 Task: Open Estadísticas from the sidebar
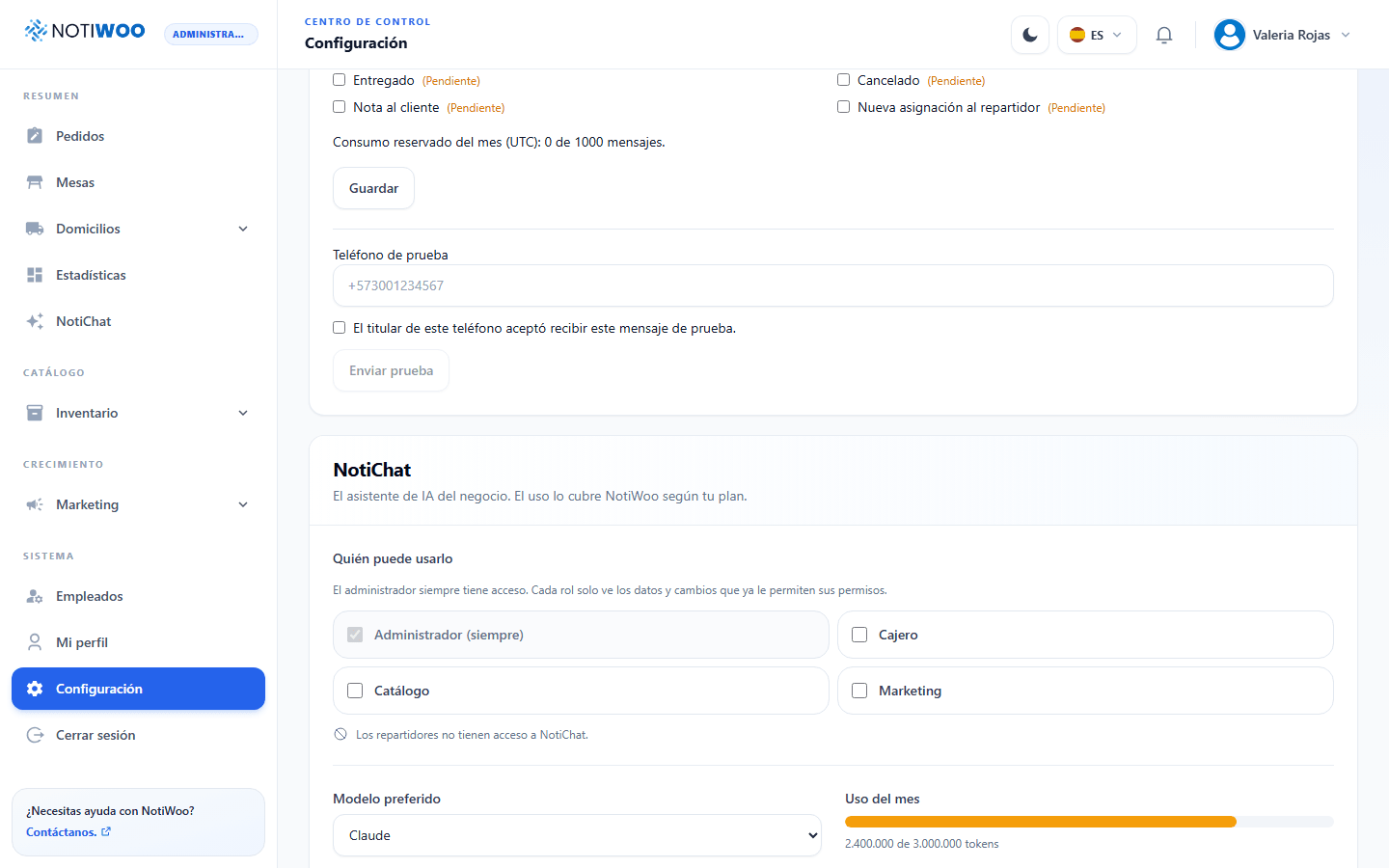coord(138,275)
